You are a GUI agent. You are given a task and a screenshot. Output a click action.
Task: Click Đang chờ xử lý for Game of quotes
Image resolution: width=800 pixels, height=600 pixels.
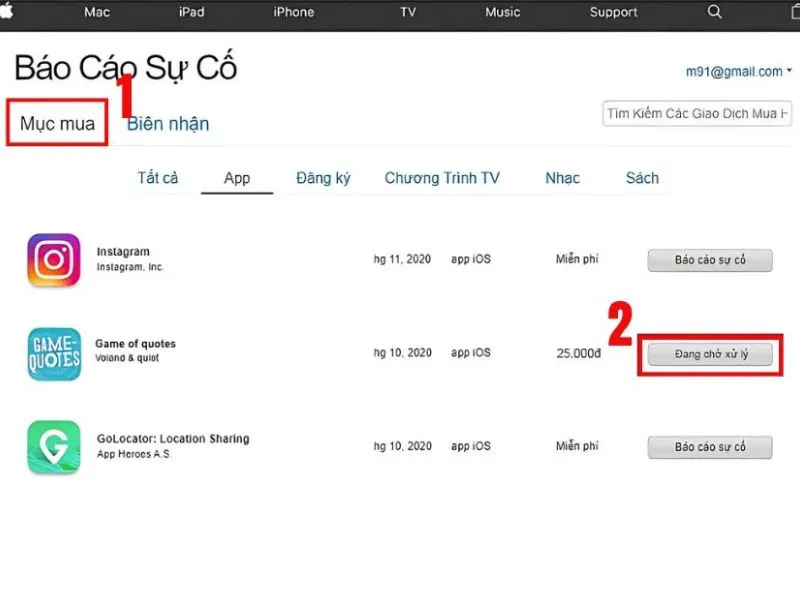[x=710, y=354]
